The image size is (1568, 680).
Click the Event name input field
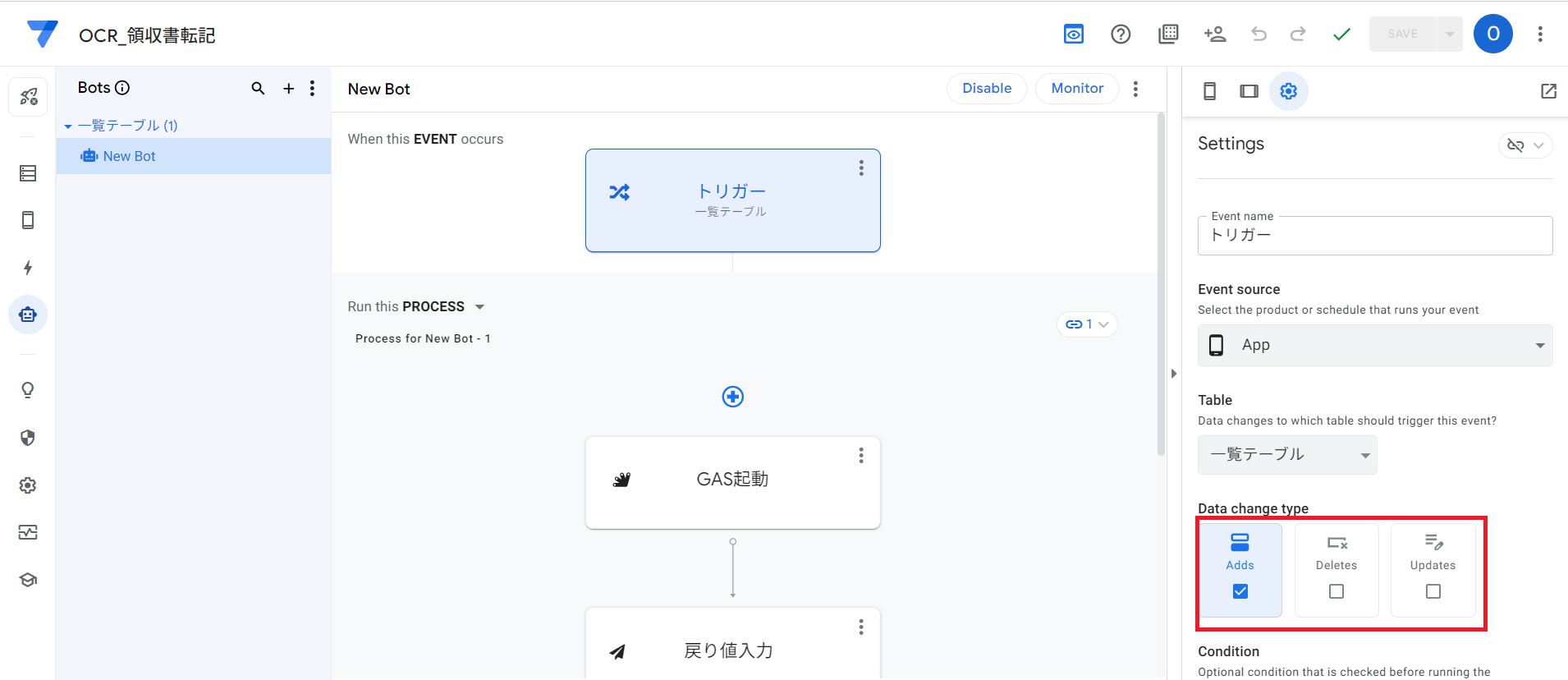point(1375,236)
